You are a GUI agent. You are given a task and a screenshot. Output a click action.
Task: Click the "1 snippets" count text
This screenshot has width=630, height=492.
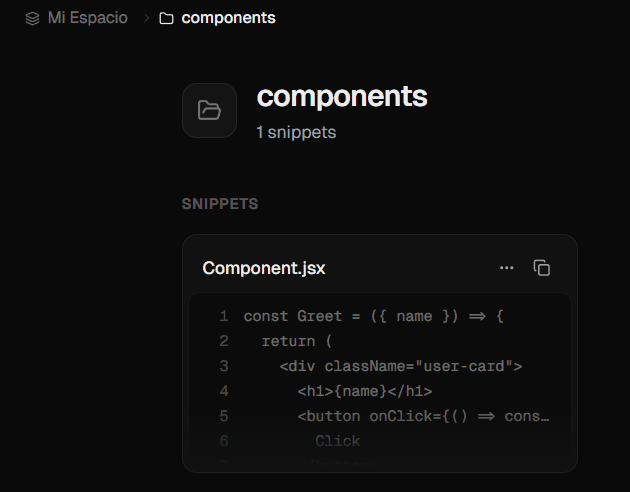[x=296, y=132]
